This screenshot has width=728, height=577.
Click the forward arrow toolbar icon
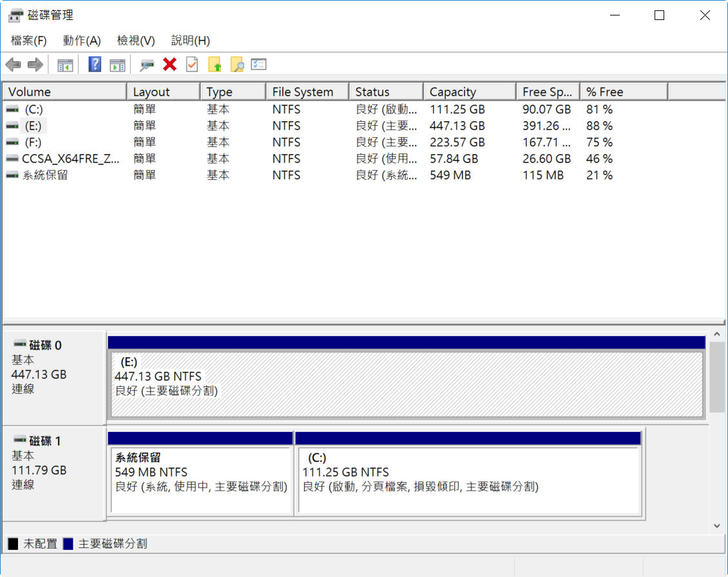[x=35, y=65]
